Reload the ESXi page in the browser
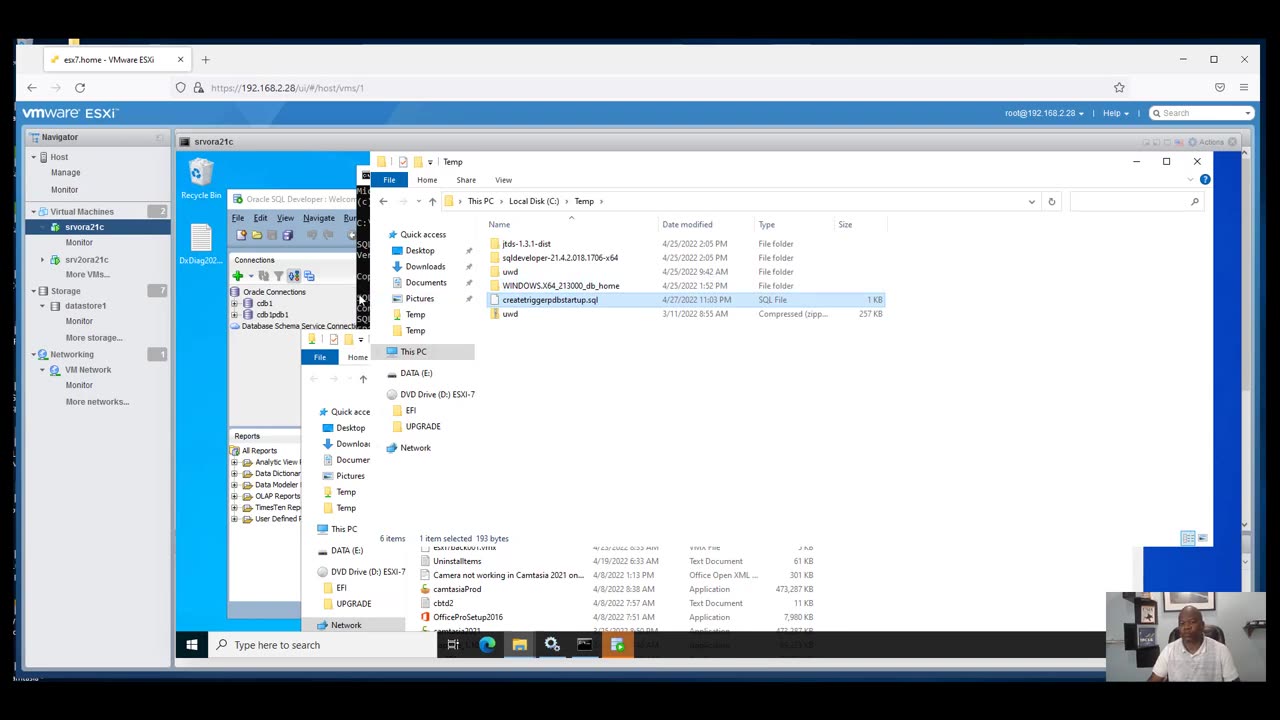Screen dimensions: 1280x720 pyautogui.click(x=80, y=88)
